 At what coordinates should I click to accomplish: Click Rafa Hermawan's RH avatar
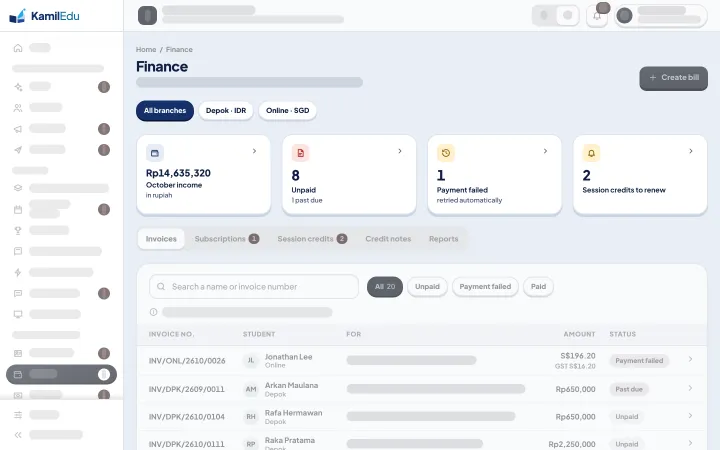pos(251,417)
